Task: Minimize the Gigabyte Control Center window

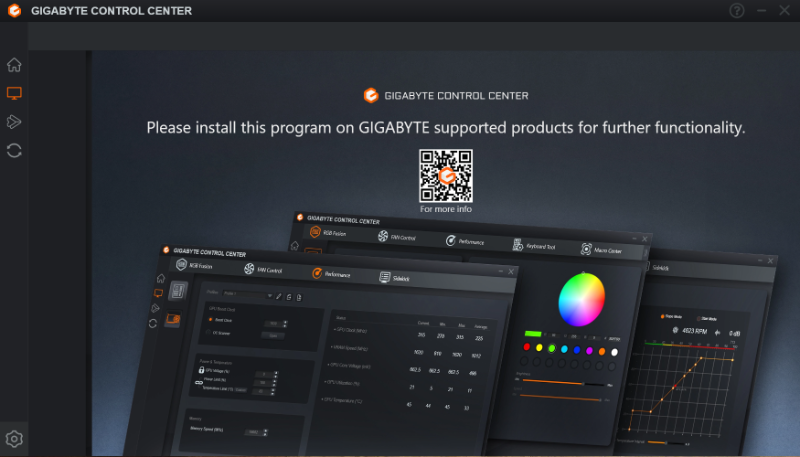Action: (x=762, y=10)
